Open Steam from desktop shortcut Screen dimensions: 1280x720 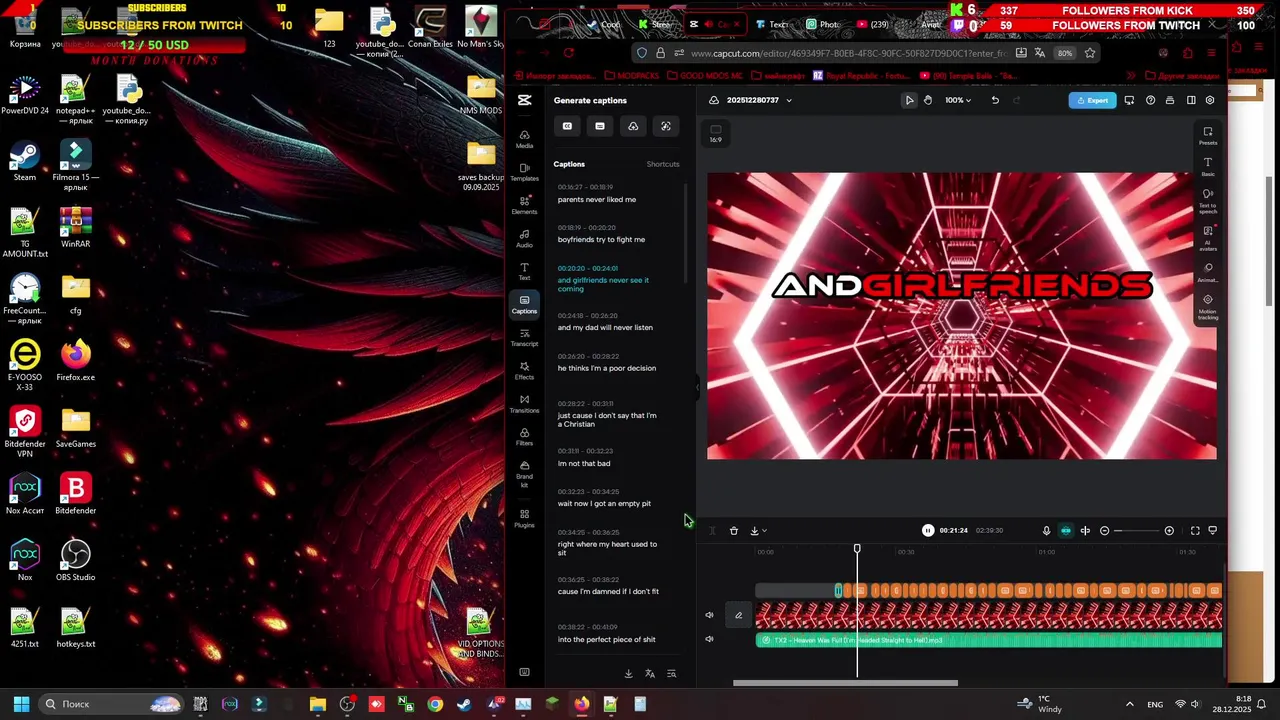click(x=25, y=164)
